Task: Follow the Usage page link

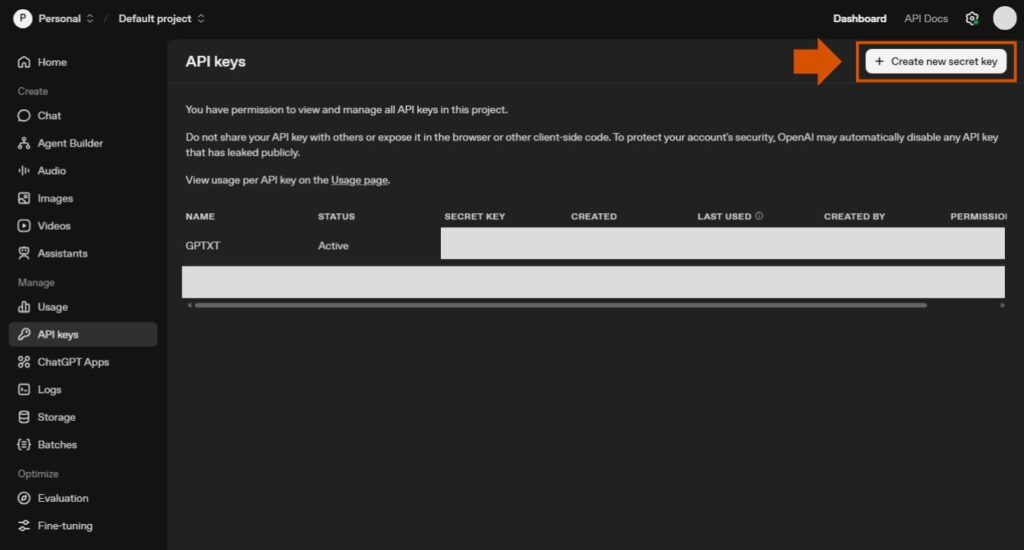Action: tap(359, 181)
